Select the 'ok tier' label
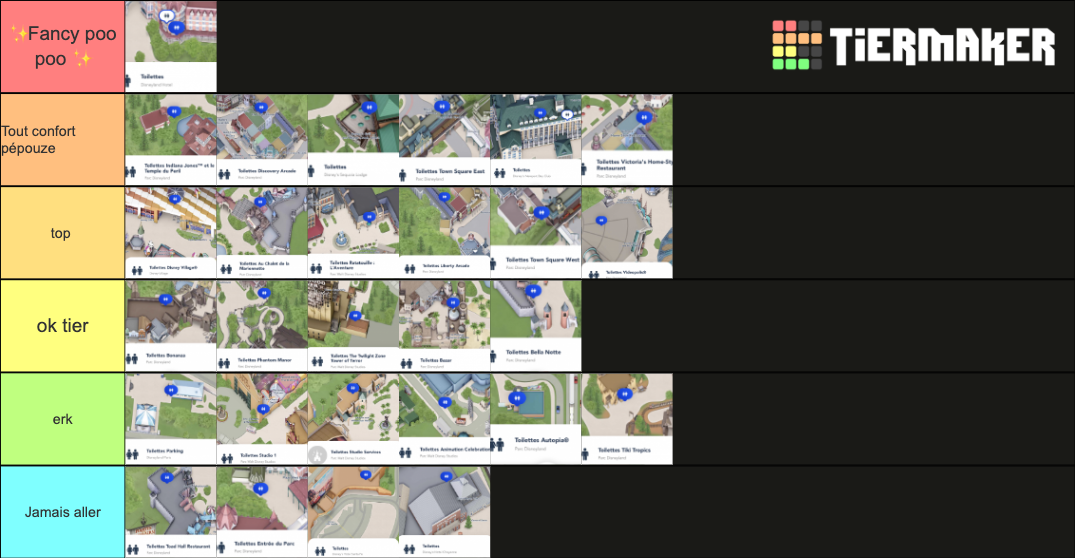 62,326
